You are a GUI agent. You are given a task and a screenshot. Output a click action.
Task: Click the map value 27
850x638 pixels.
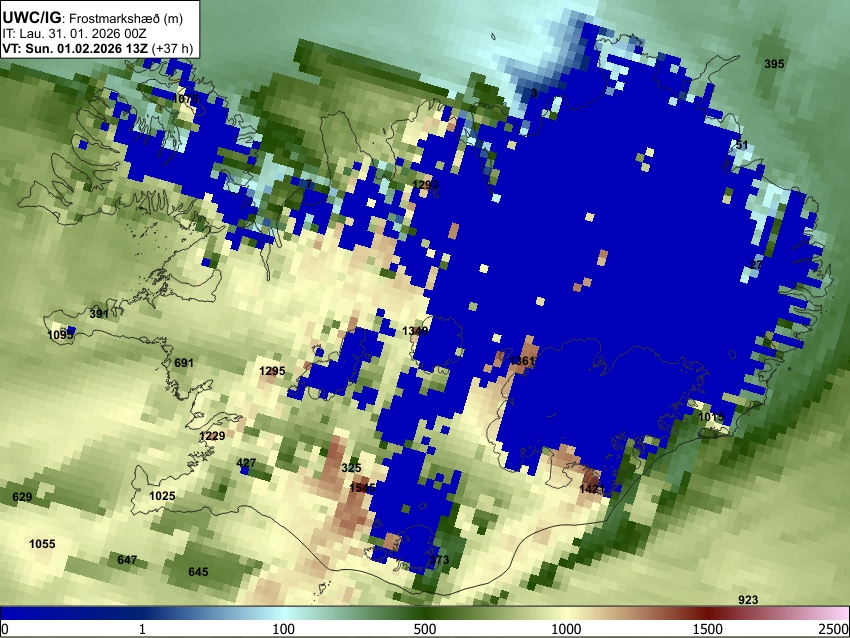point(756,265)
